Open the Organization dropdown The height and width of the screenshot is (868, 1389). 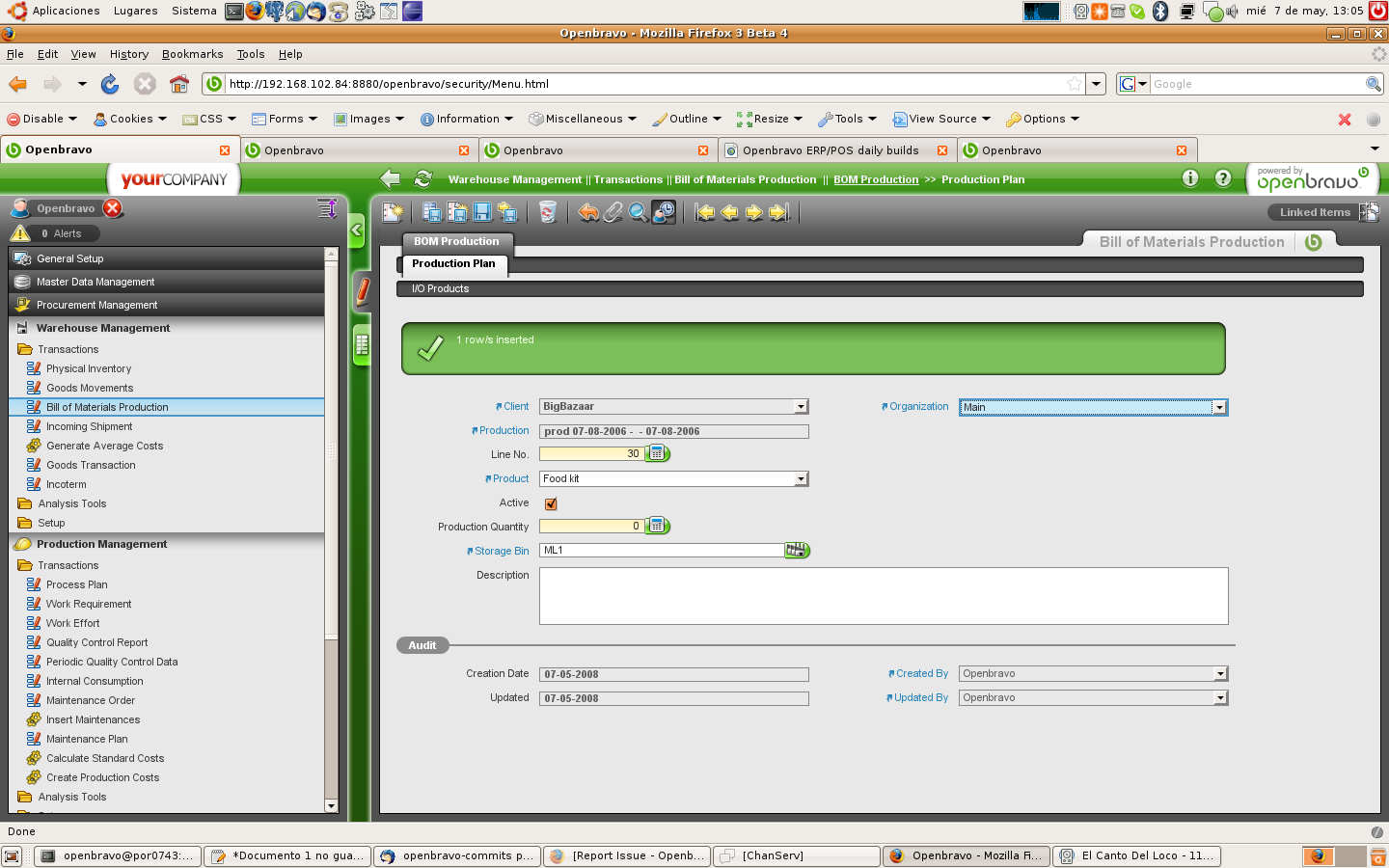click(x=1219, y=407)
